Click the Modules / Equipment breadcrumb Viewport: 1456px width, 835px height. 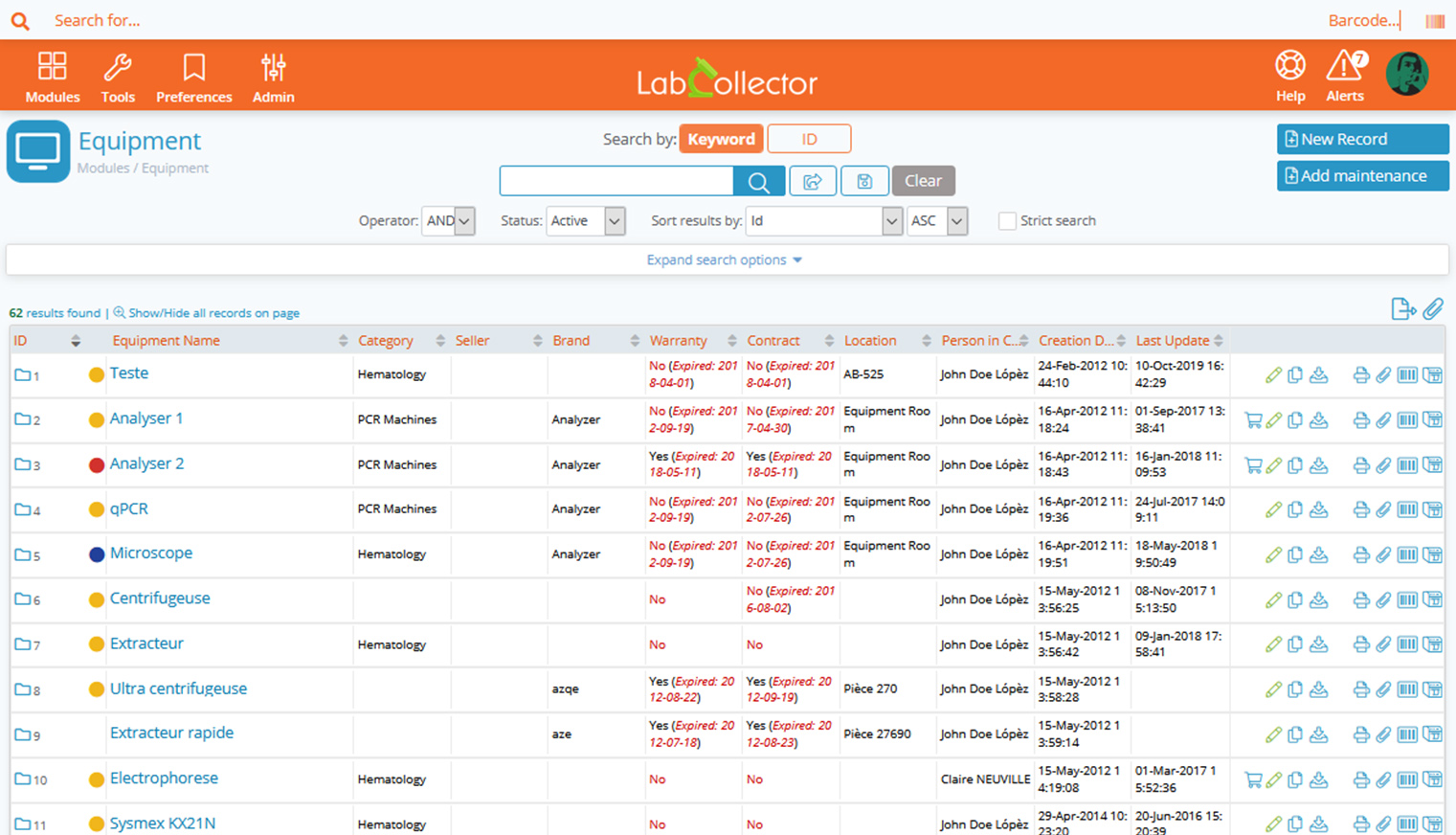pyautogui.click(x=143, y=169)
